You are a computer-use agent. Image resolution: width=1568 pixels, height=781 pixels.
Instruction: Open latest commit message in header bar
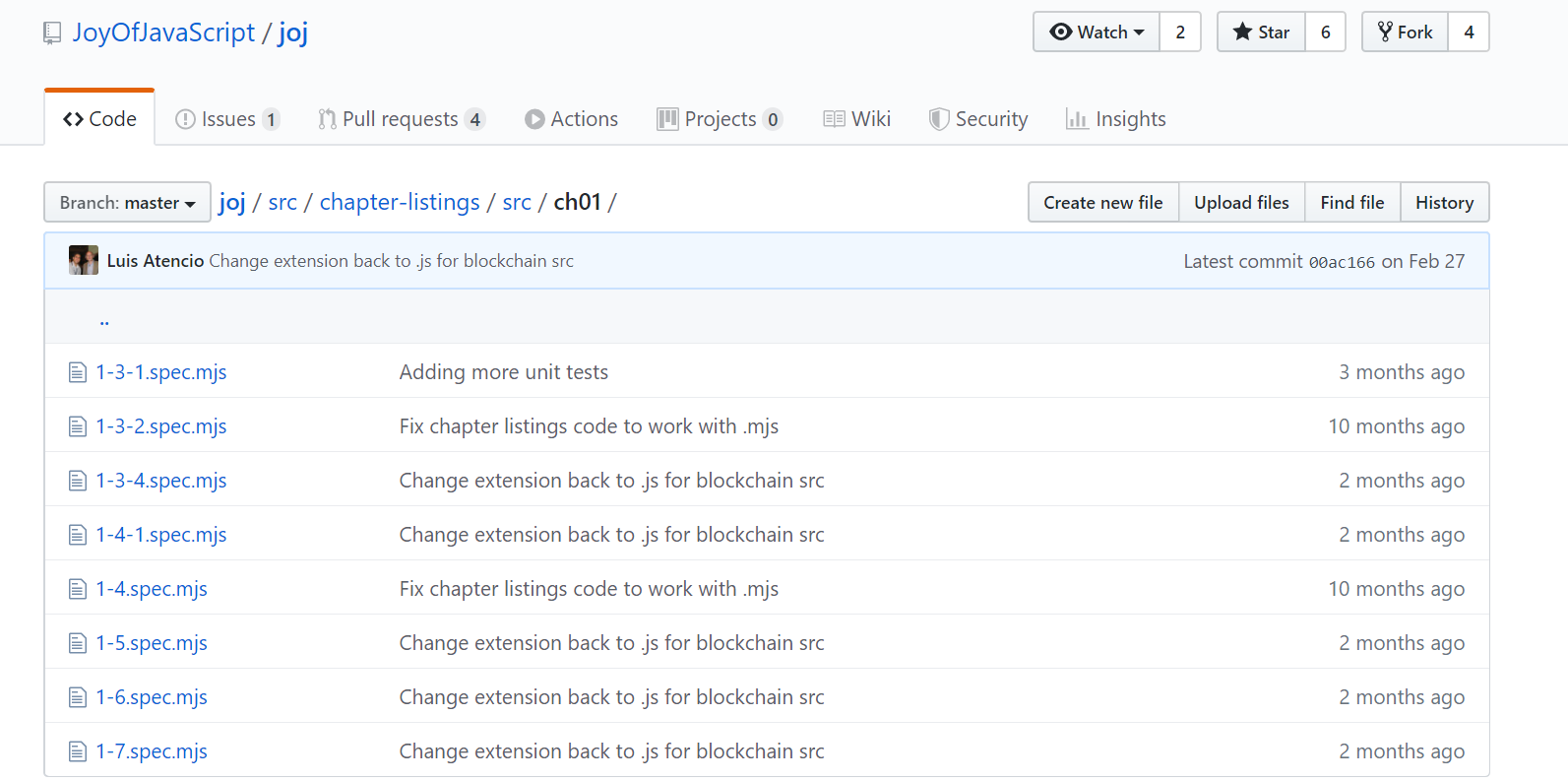(392, 261)
